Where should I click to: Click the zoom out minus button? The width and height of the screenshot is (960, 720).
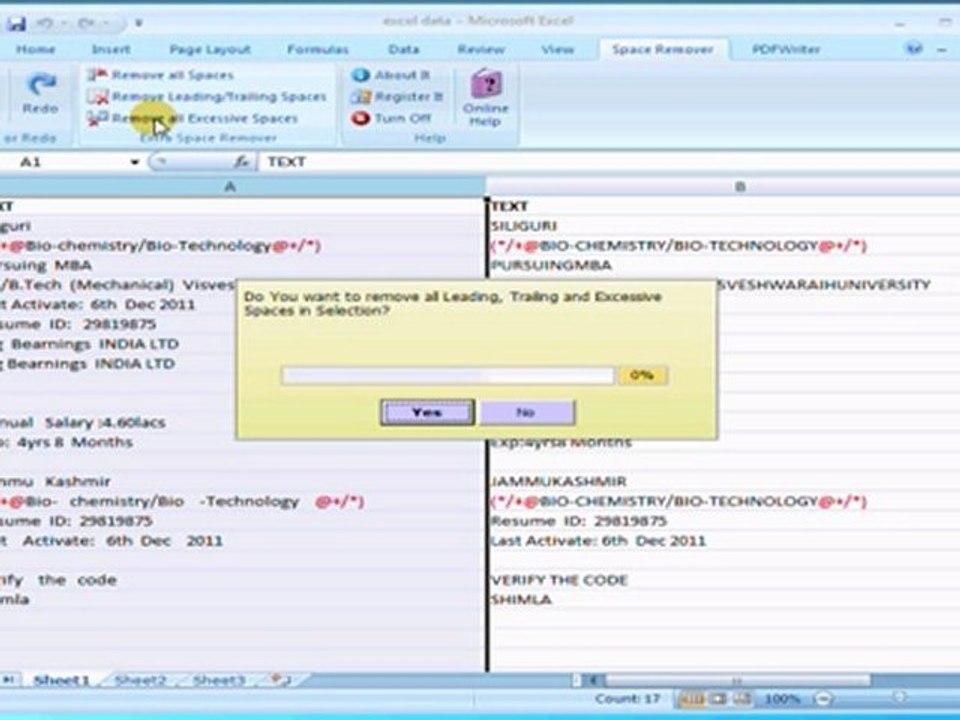pyautogui.click(x=823, y=699)
